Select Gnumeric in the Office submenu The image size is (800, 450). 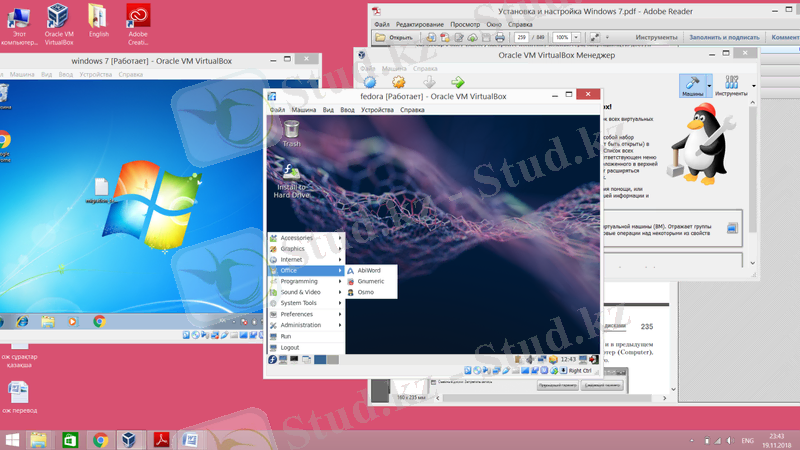click(x=372, y=281)
